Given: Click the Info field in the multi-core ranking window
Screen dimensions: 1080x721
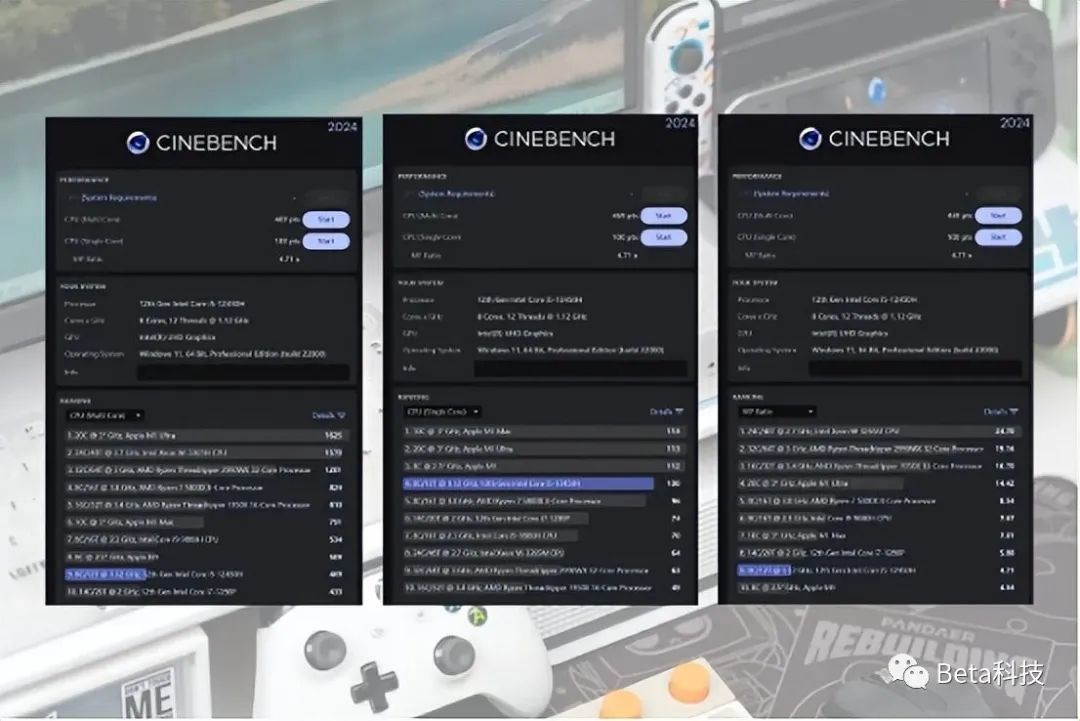Looking at the screenshot, I should point(243,373).
